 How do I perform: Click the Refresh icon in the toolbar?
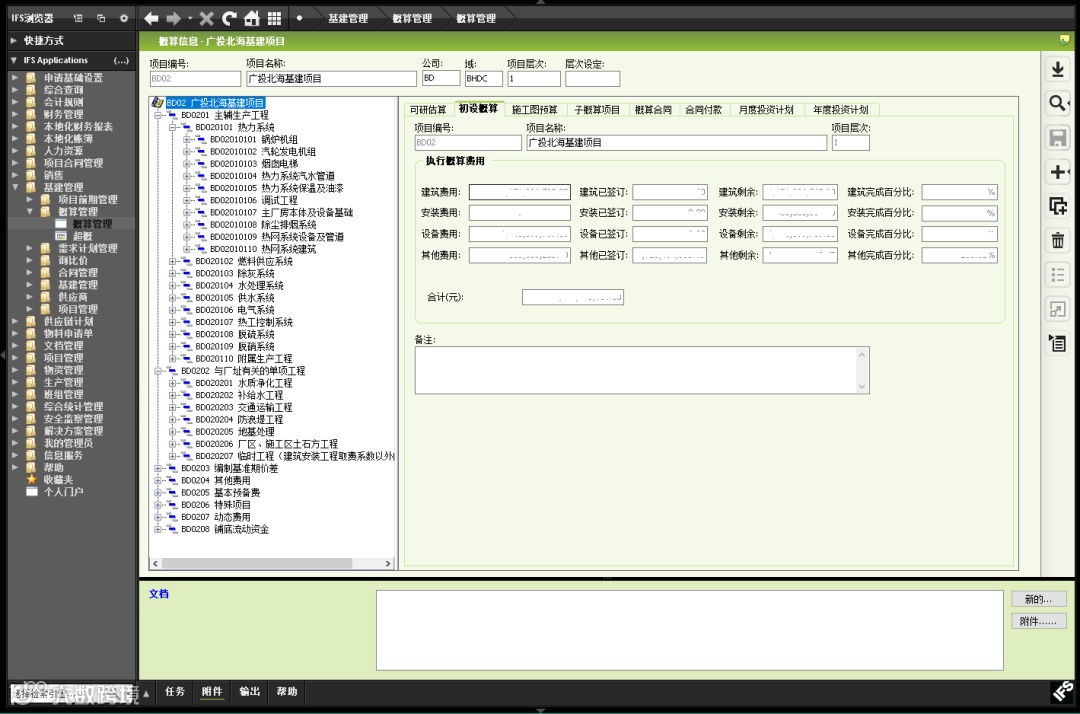tap(229, 18)
